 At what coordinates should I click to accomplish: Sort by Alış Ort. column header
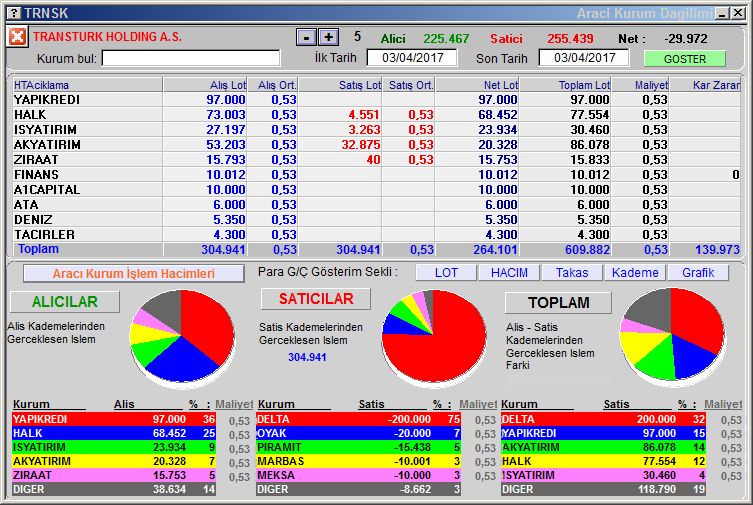(x=273, y=85)
